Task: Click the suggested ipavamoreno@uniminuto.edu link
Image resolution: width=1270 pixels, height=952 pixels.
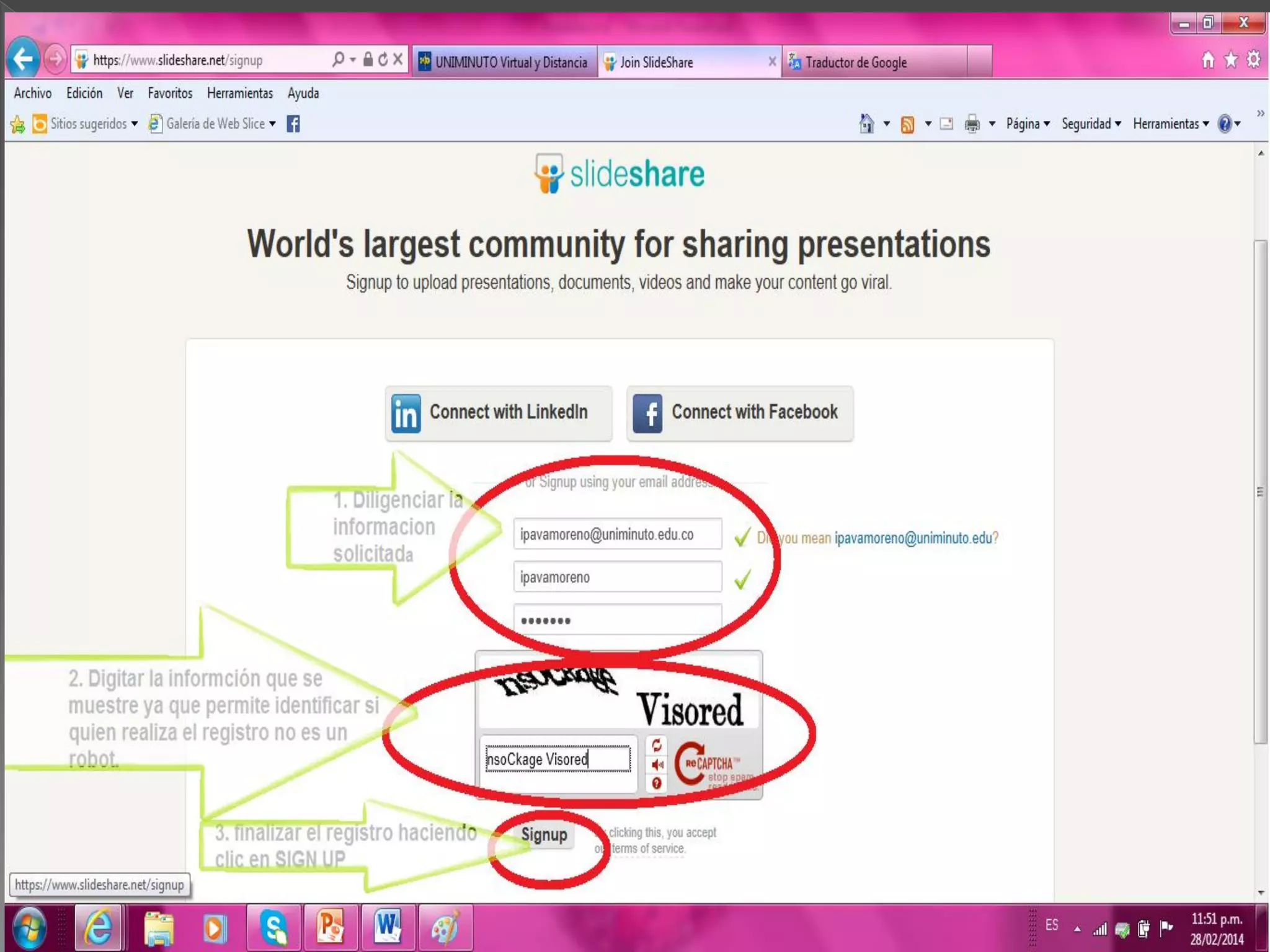Action: [x=912, y=538]
